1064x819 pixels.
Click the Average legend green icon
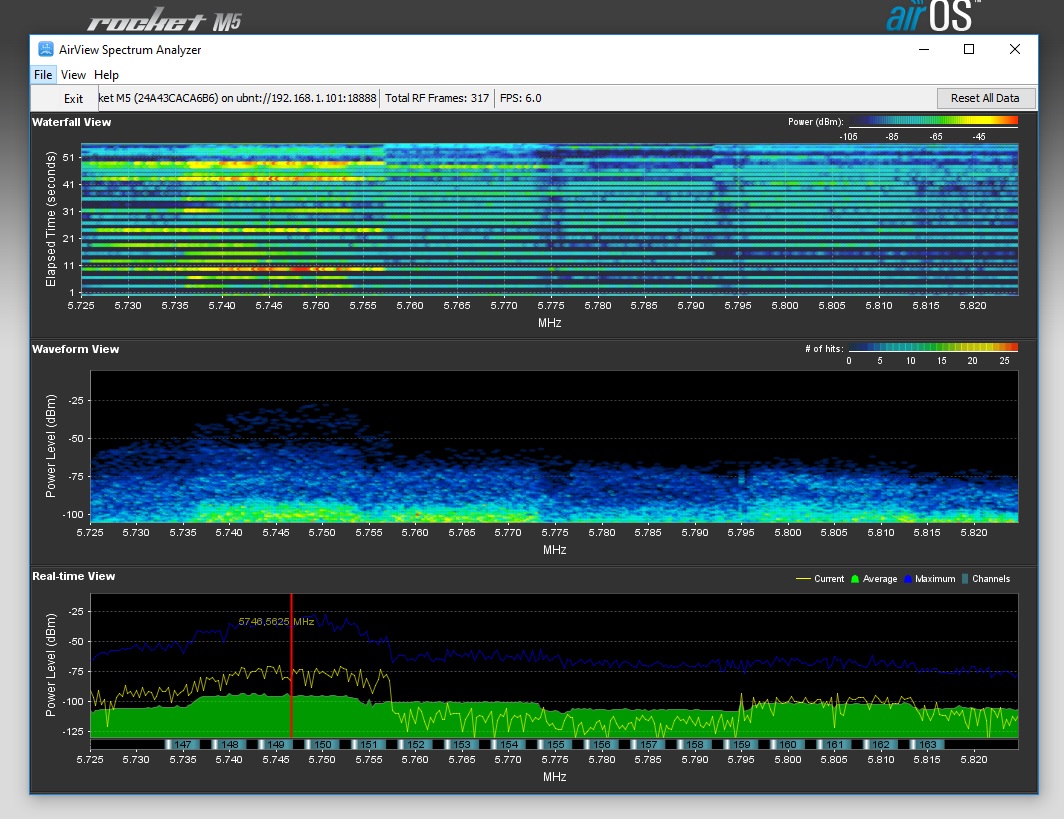click(x=856, y=579)
